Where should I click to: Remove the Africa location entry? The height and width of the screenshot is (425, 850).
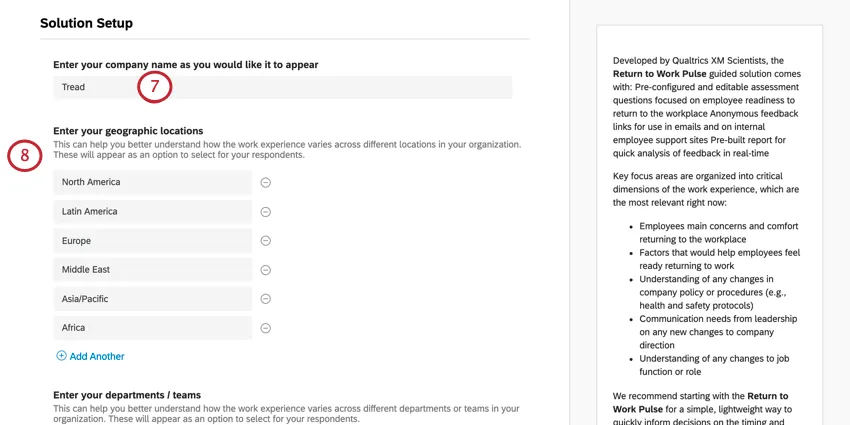[x=266, y=328]
